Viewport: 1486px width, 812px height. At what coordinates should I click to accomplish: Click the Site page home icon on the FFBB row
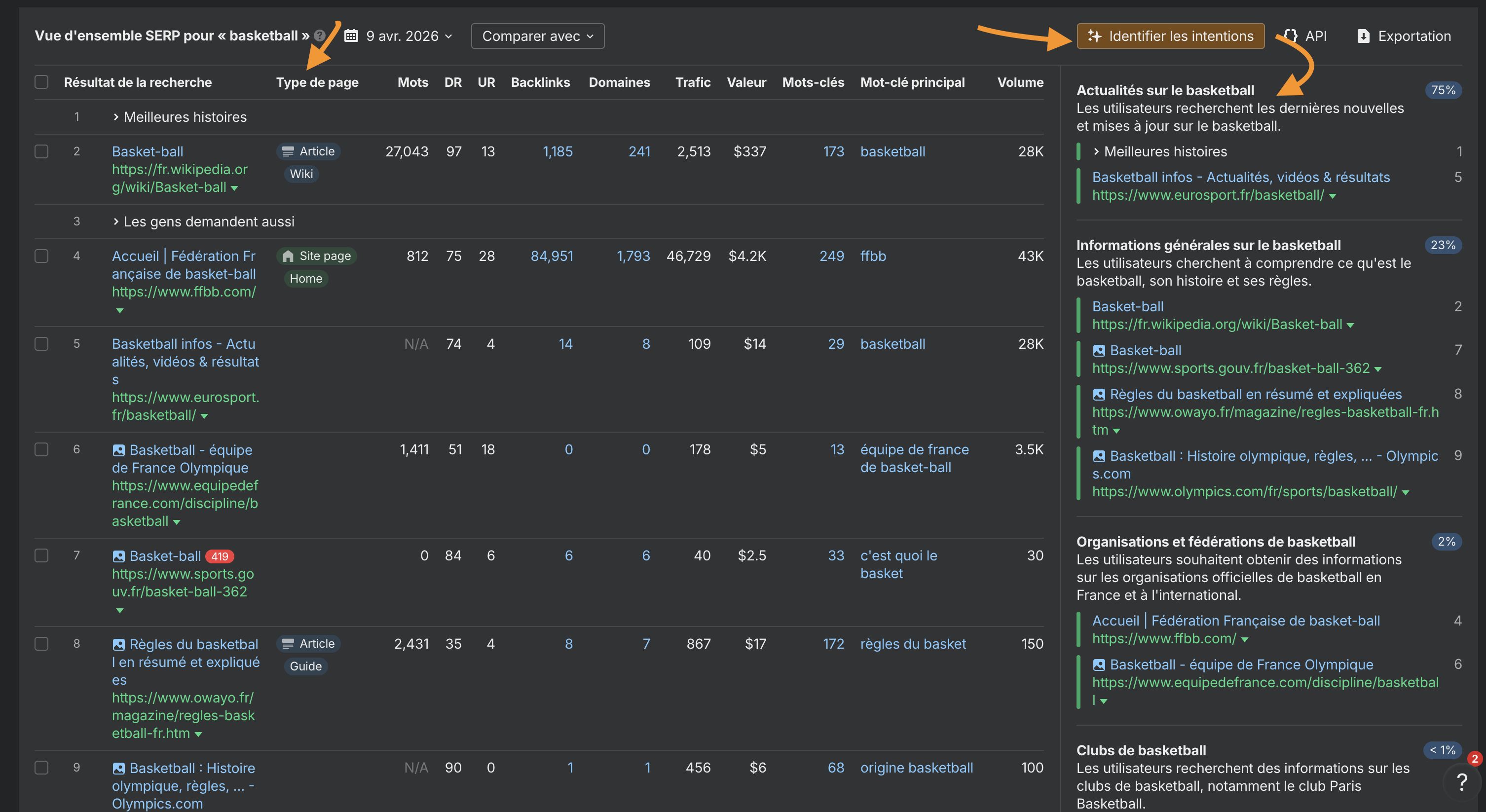tap(288, 256)
